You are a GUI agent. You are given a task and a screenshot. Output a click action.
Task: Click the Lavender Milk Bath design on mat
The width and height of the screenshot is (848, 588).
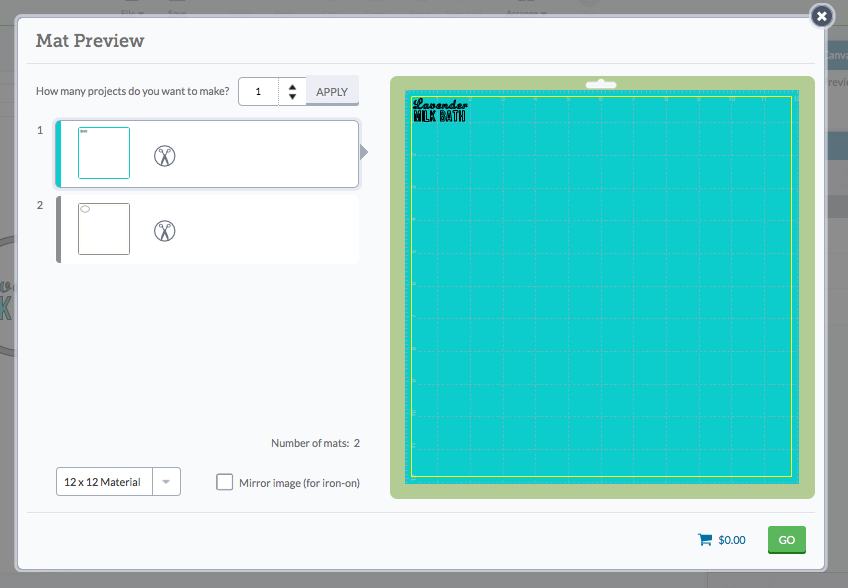coord(440,110)
